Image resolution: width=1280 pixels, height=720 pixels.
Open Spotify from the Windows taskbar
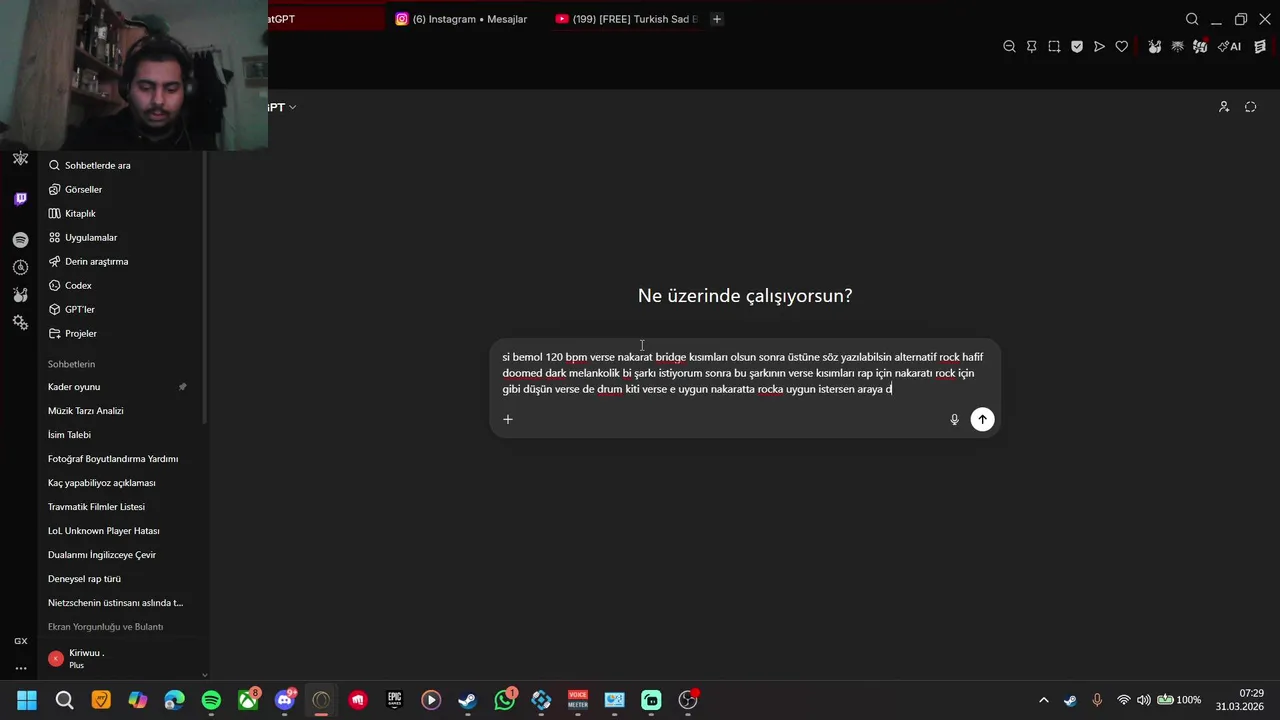(211, 700)
